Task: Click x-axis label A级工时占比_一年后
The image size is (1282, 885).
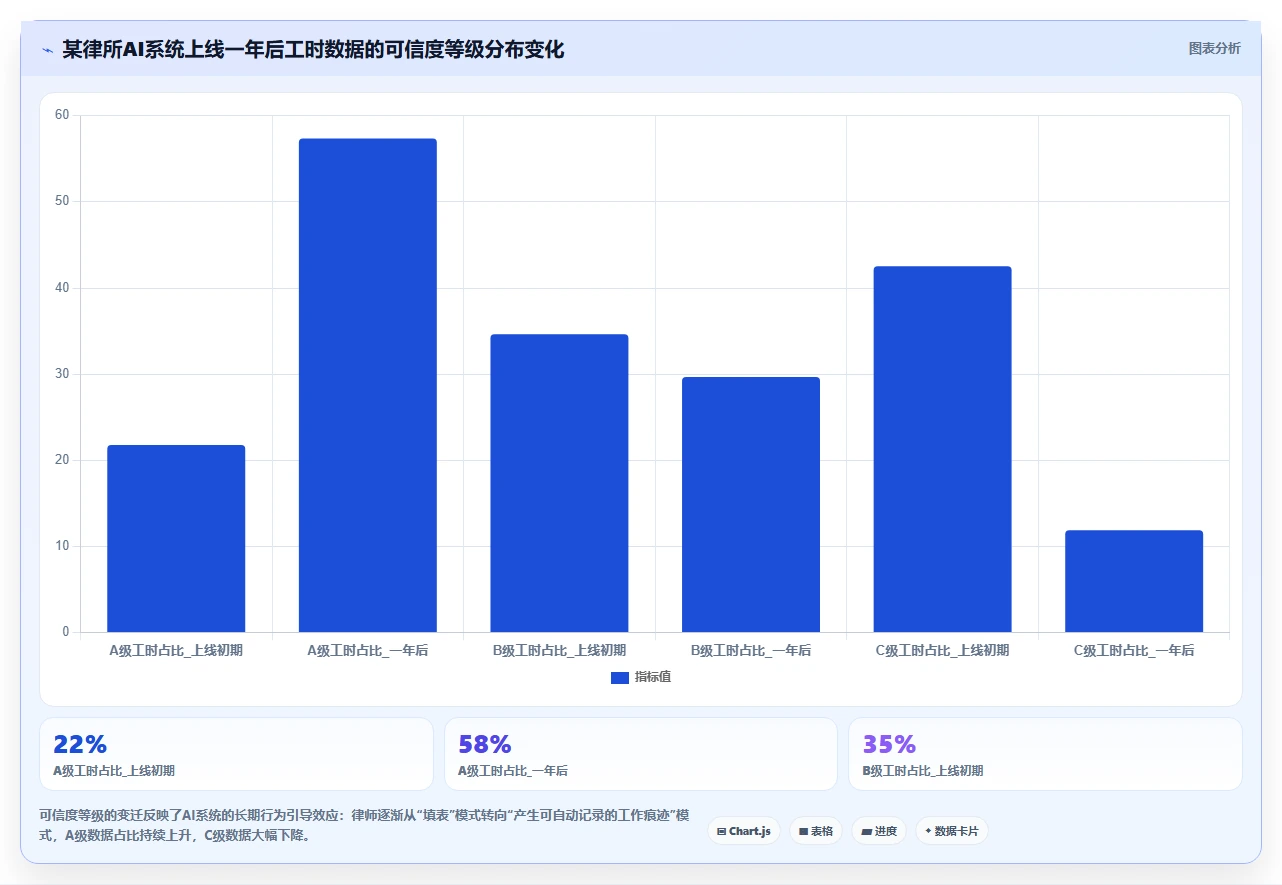Action: pos(368,650)
